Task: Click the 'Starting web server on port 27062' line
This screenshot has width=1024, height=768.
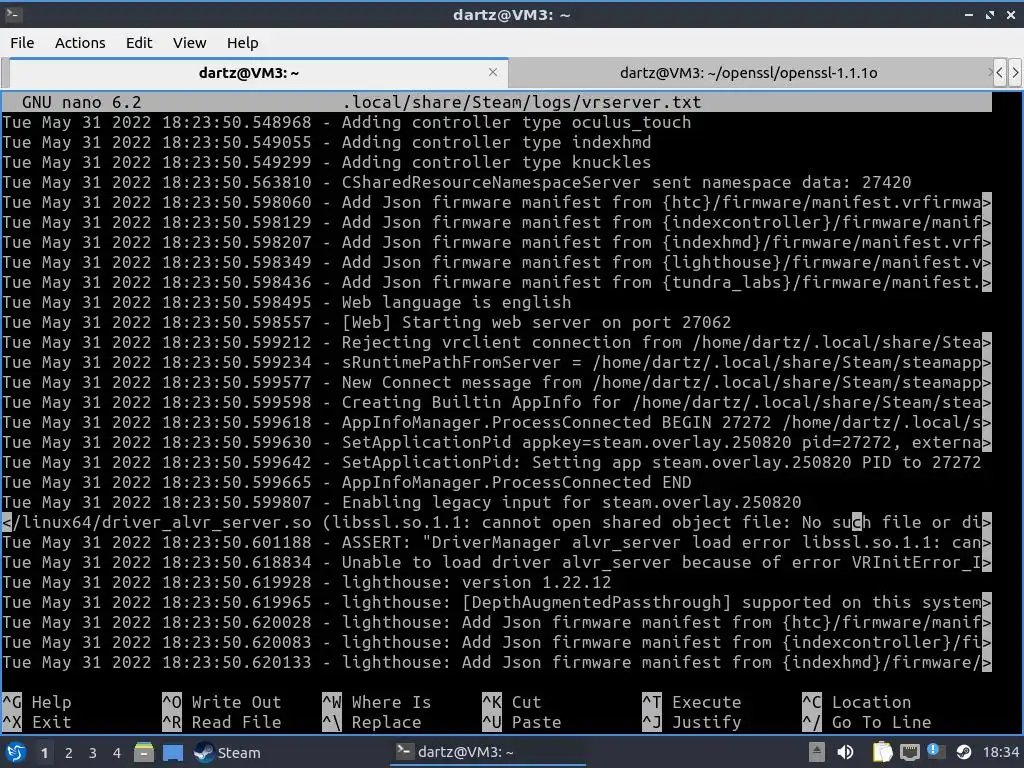Action: [x=366, y=322]
